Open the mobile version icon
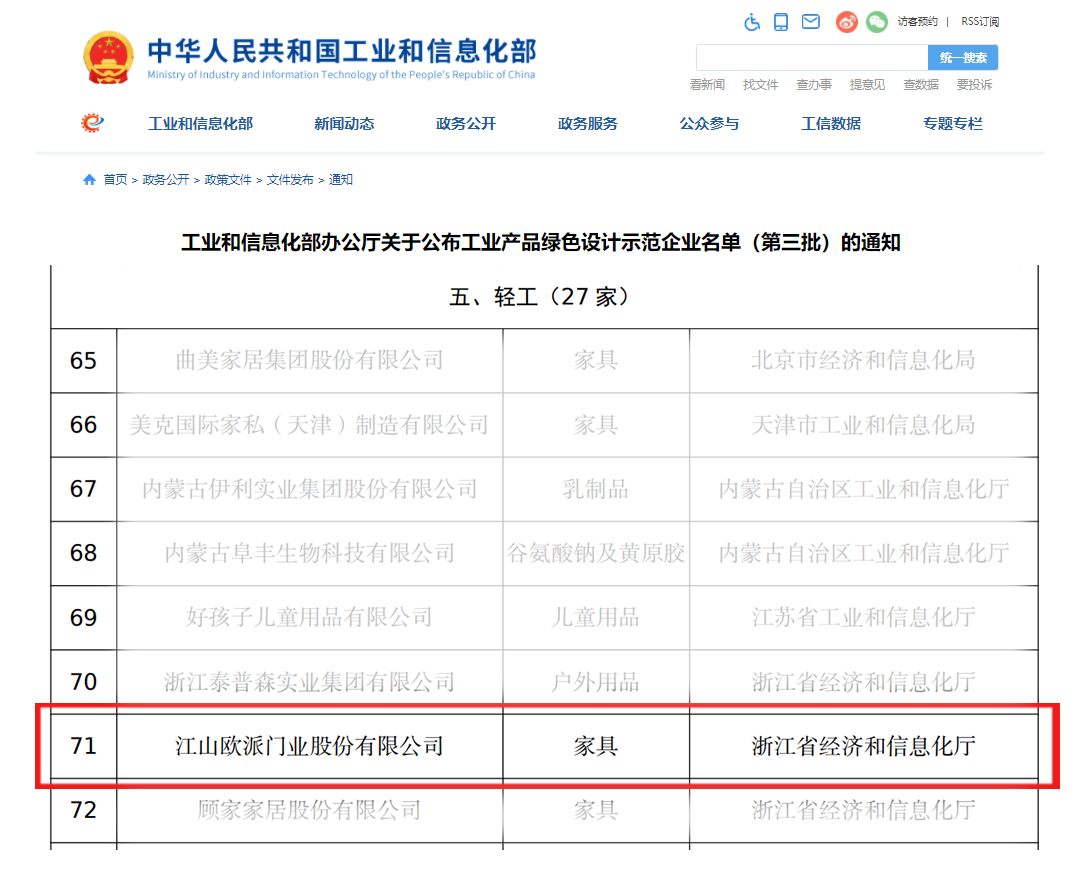The height and width of the screenshot is (869, 1080). (x=780, y=22)
